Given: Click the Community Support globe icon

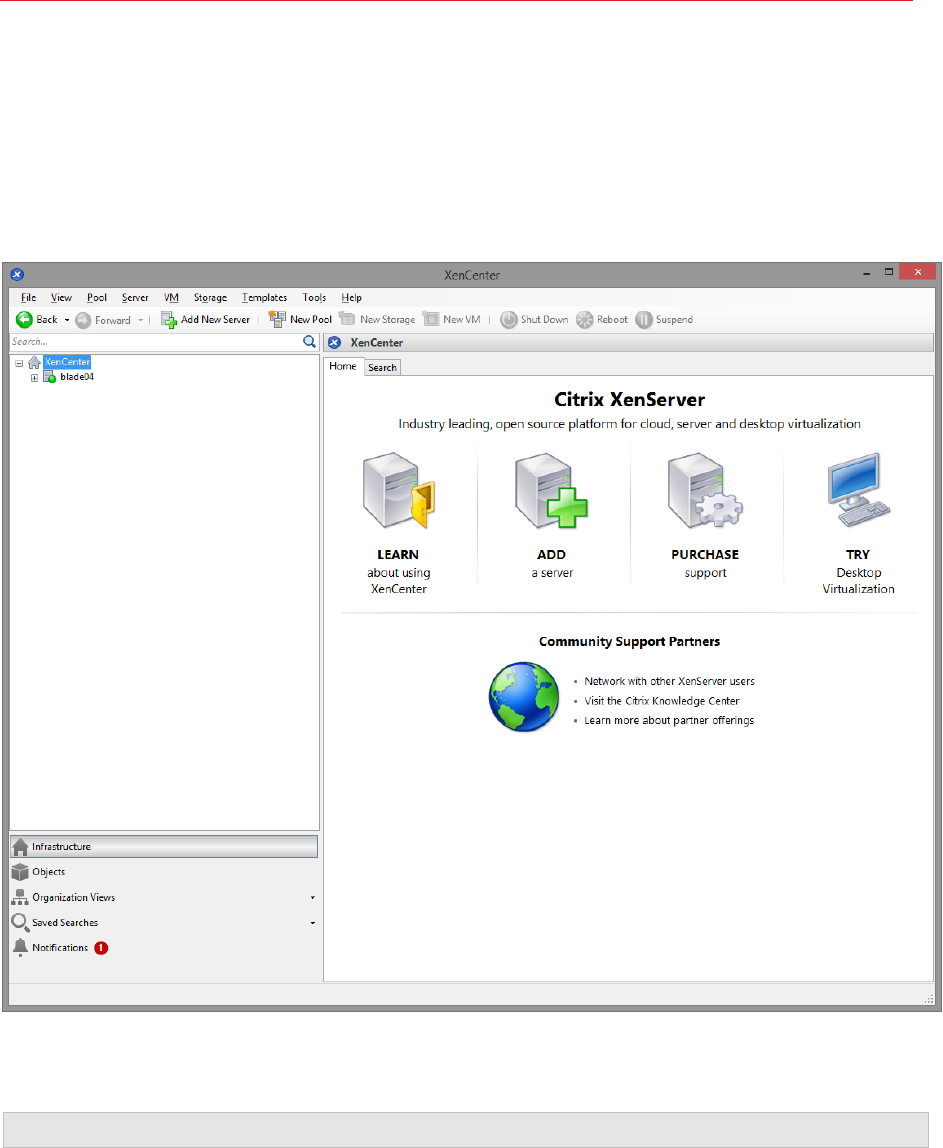Looking at the screenshot, I should [523, 697].
